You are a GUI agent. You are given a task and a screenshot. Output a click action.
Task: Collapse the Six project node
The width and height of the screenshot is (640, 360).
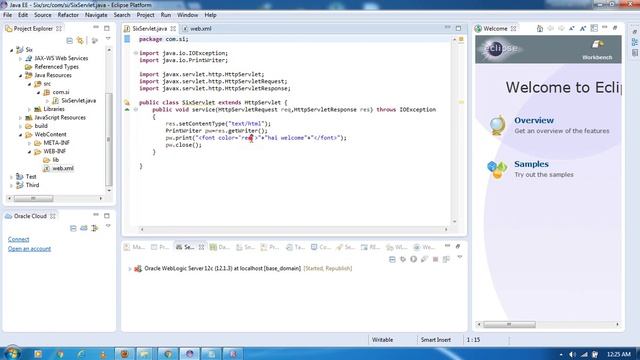11,50
